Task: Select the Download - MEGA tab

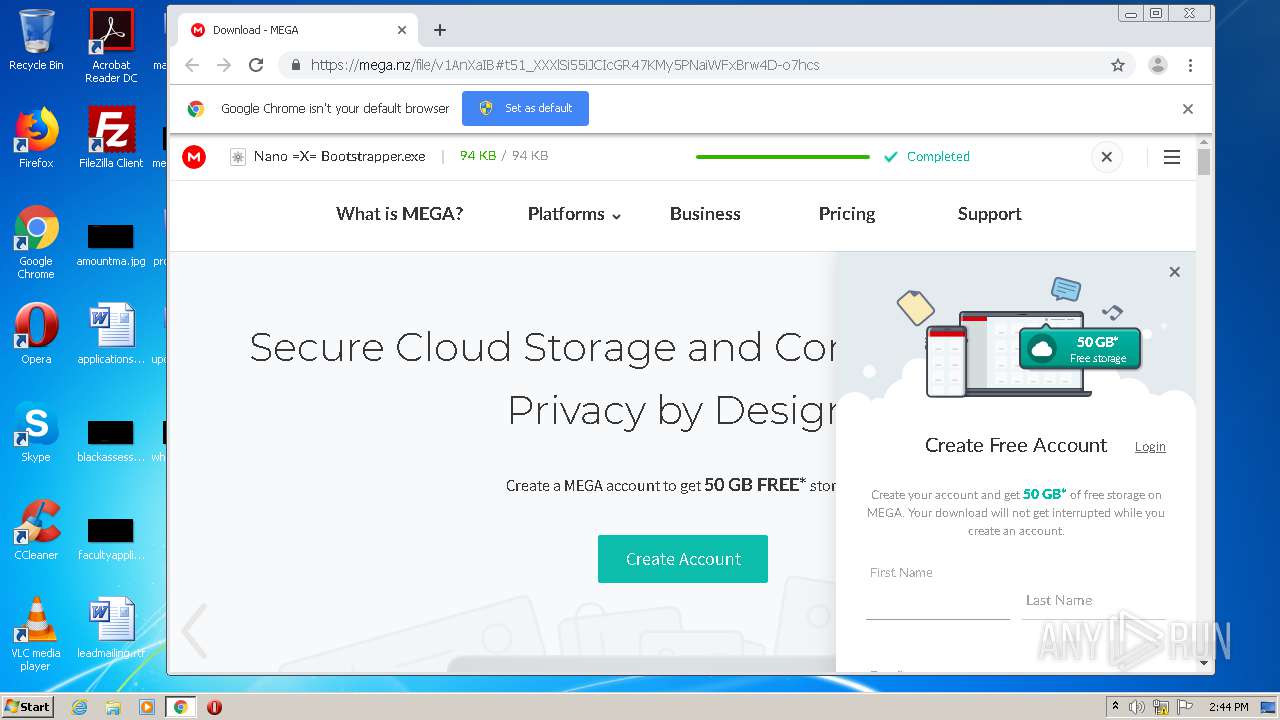Action: coord(298,30)
